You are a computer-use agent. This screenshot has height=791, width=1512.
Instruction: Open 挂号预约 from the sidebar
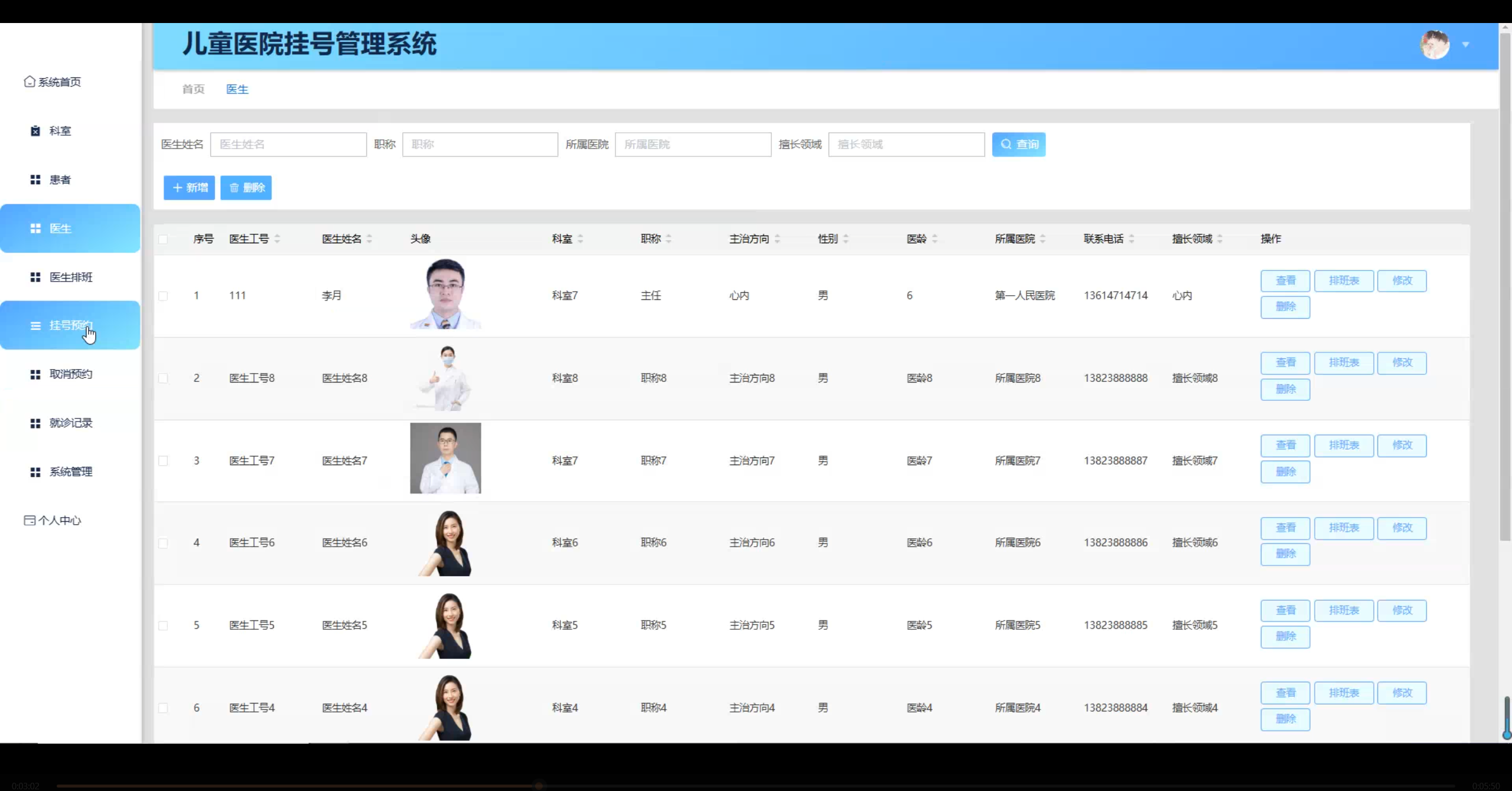70,325
